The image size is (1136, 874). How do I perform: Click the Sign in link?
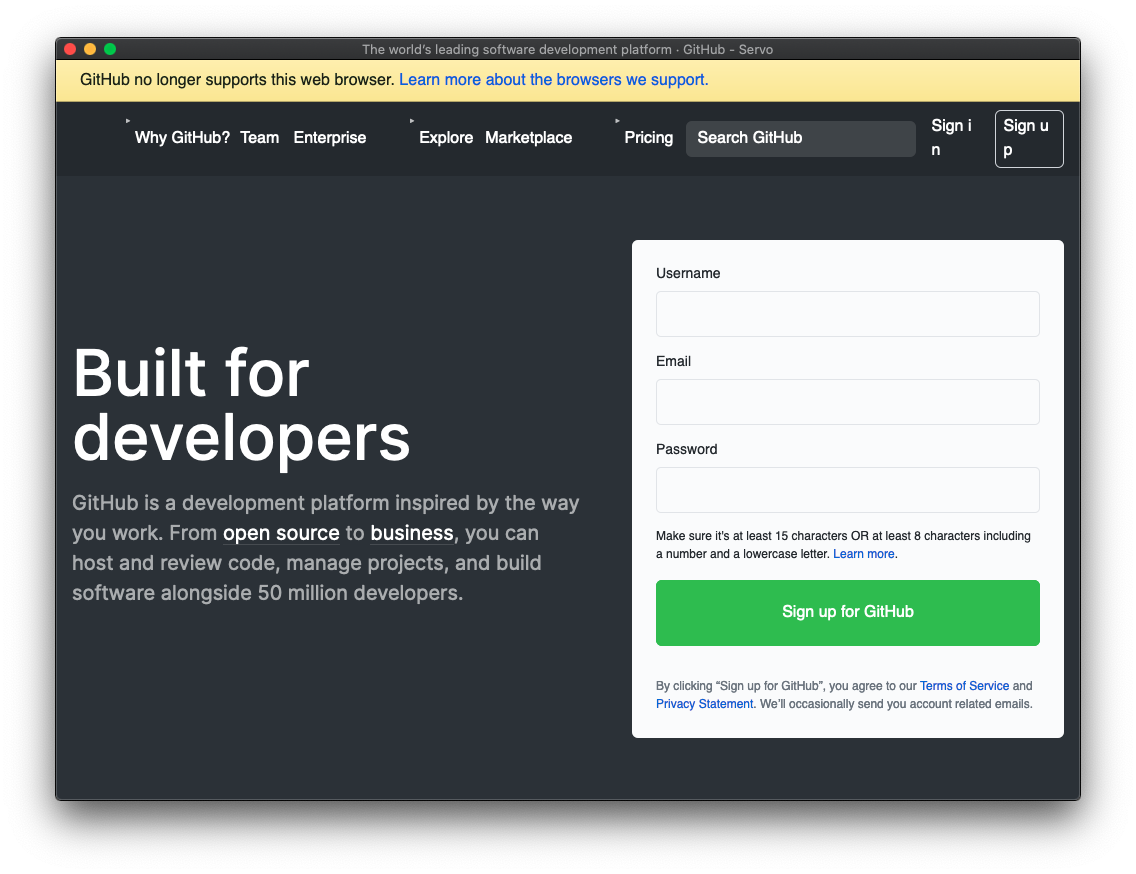click(951, 138)
